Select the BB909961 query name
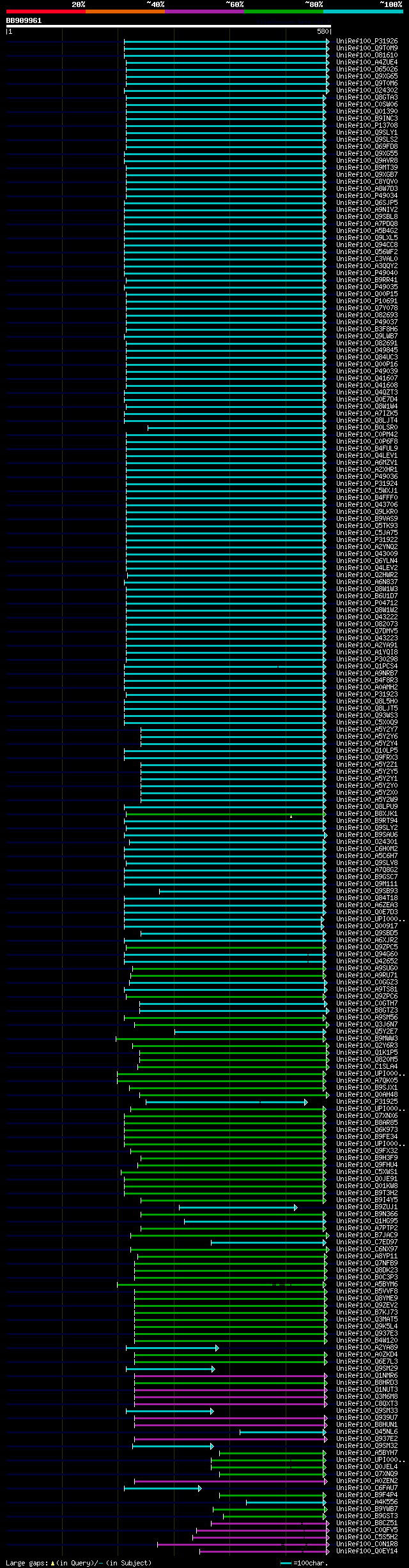Image resolution: width=409 pixels, height=1568 pixels. point(24,20)
